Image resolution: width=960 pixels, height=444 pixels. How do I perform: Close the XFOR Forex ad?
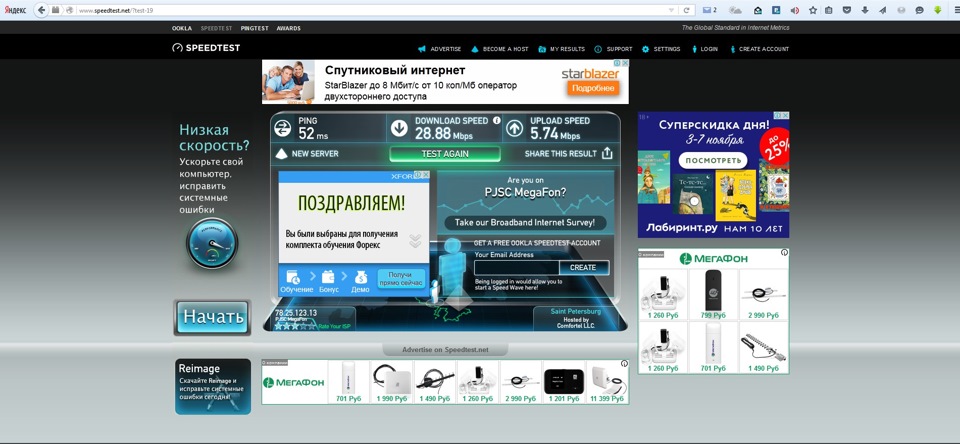(426, 175)
